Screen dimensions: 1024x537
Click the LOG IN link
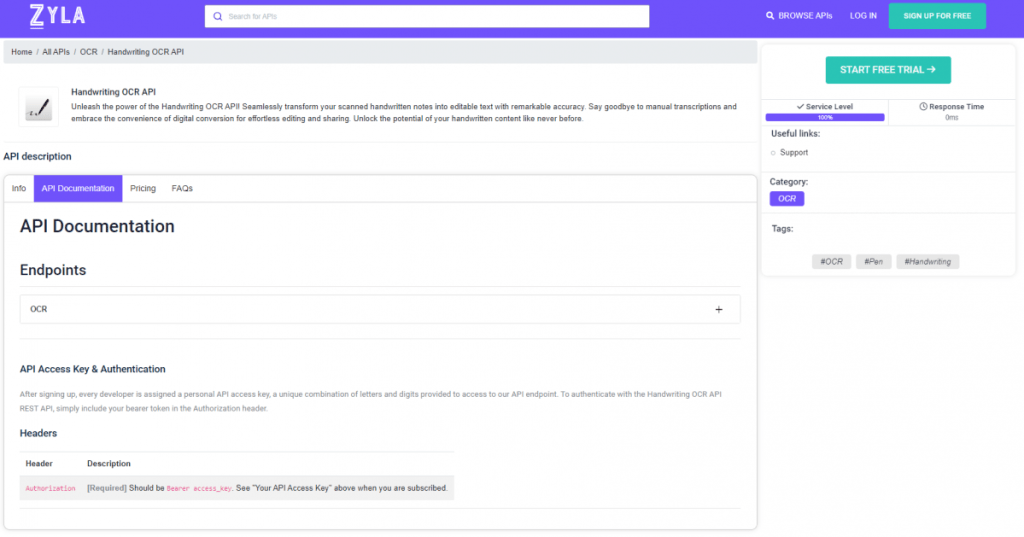pyautogui.click(x=863, y=16)
